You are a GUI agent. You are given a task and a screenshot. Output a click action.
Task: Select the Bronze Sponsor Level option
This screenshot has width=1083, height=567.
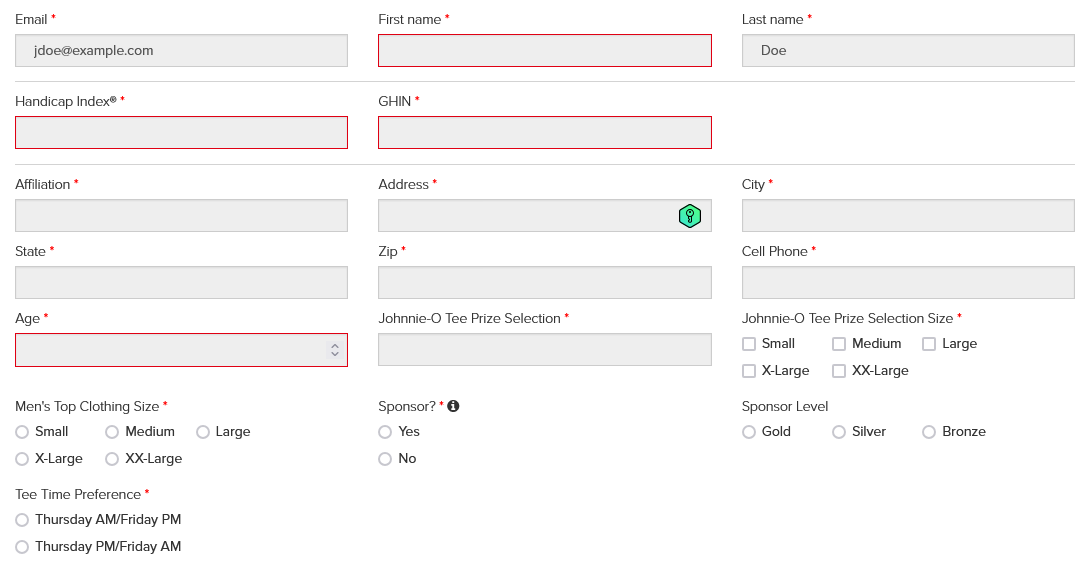pos(929,432)
